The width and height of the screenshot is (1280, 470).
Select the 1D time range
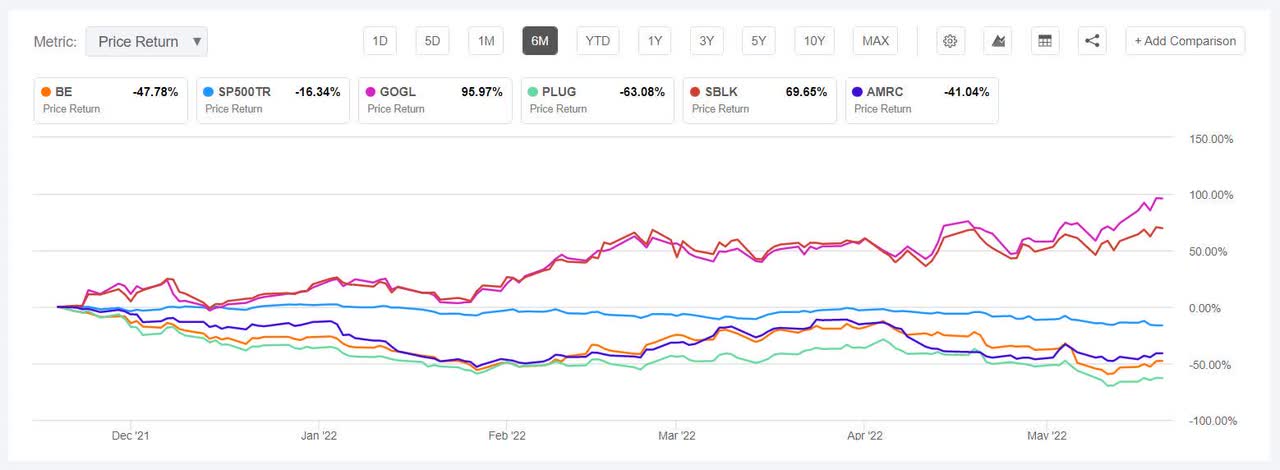(380, 41)
